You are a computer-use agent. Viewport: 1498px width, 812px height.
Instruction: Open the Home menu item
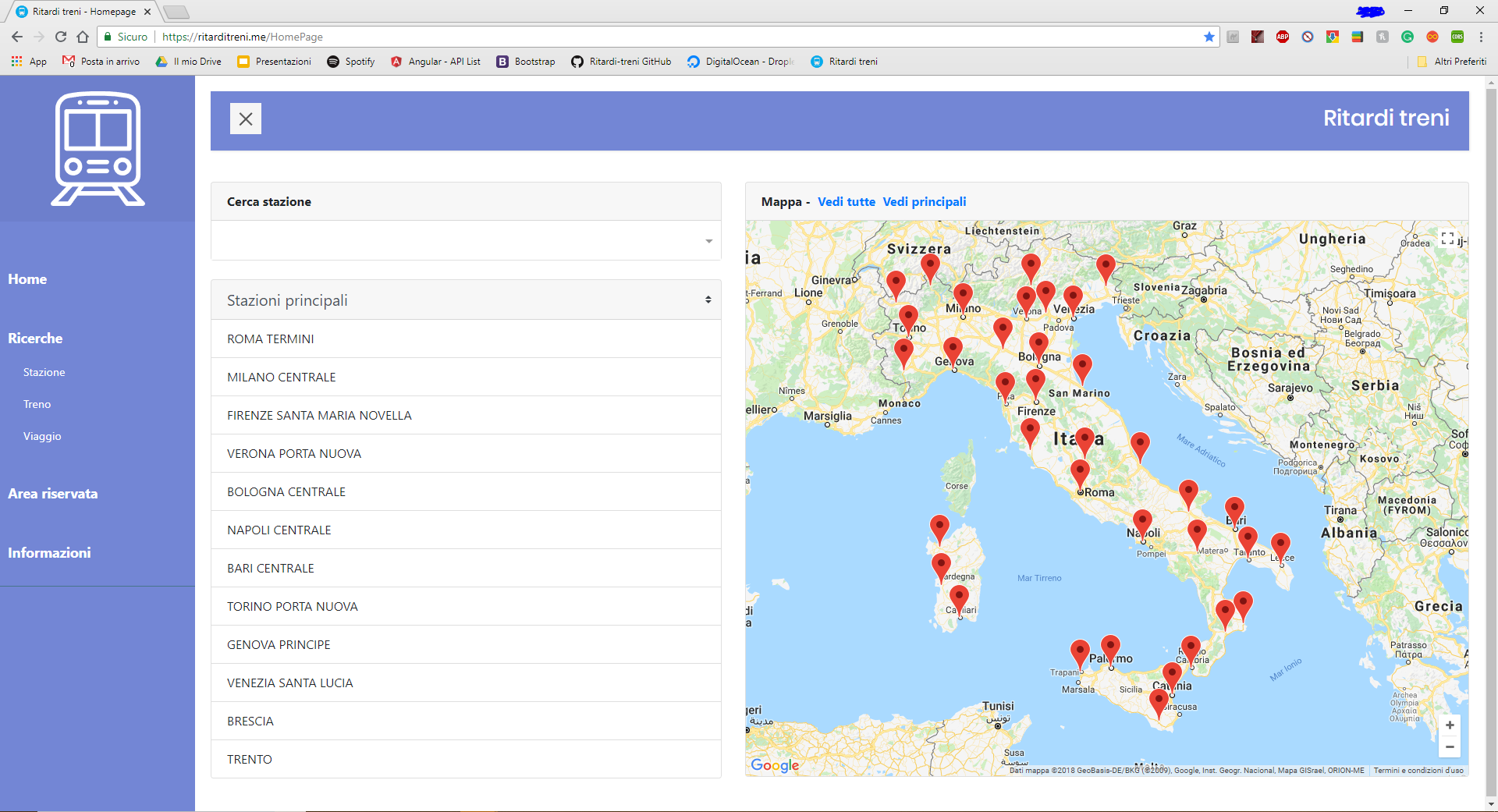click(x=27, y=279)
